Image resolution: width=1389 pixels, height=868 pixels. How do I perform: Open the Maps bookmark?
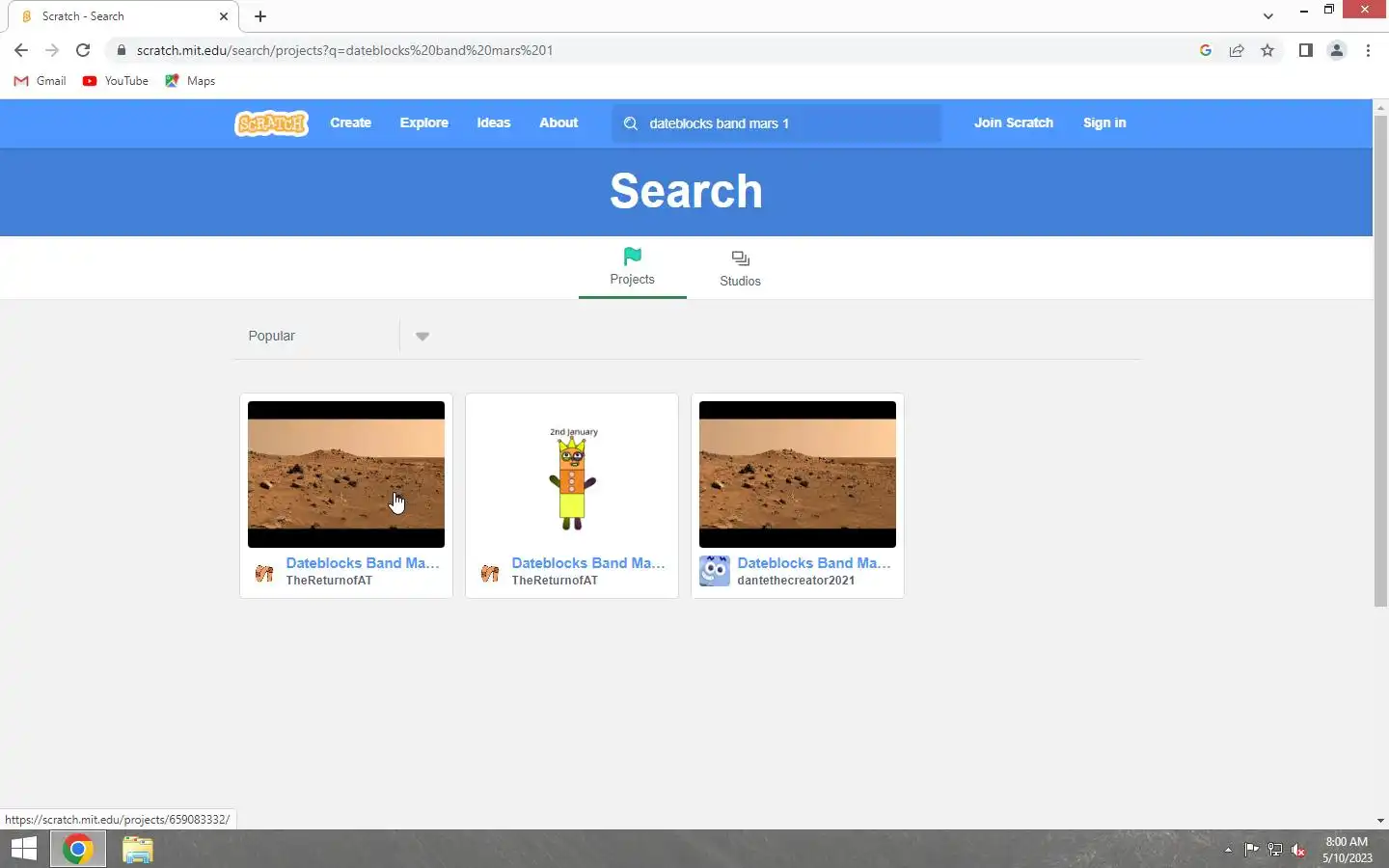coord(190,81)
